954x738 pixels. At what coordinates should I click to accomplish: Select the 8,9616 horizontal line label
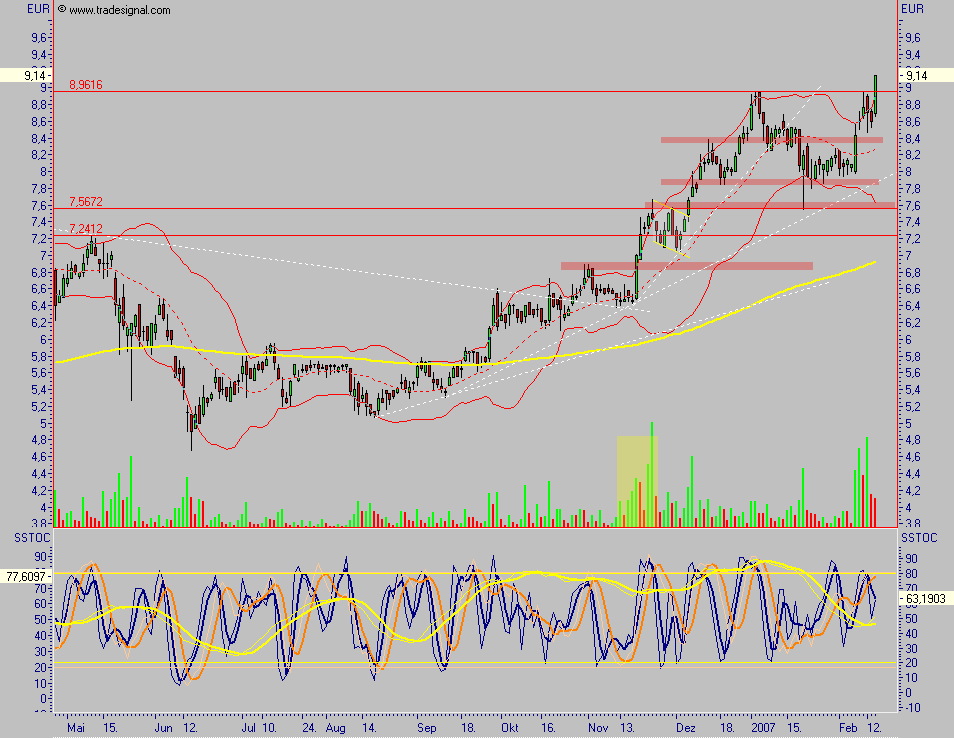coord(85,86)
